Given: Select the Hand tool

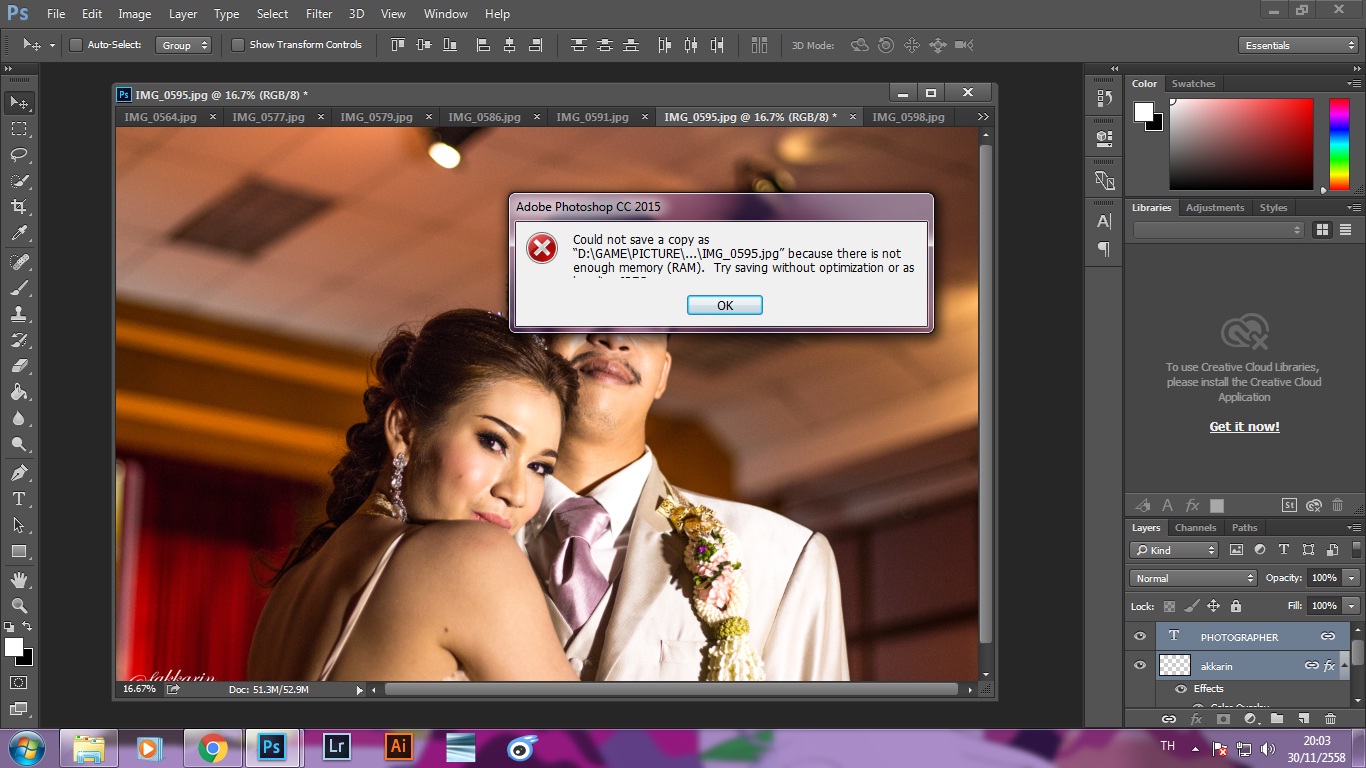Looking at the screenshot, I should pos(19,580).
